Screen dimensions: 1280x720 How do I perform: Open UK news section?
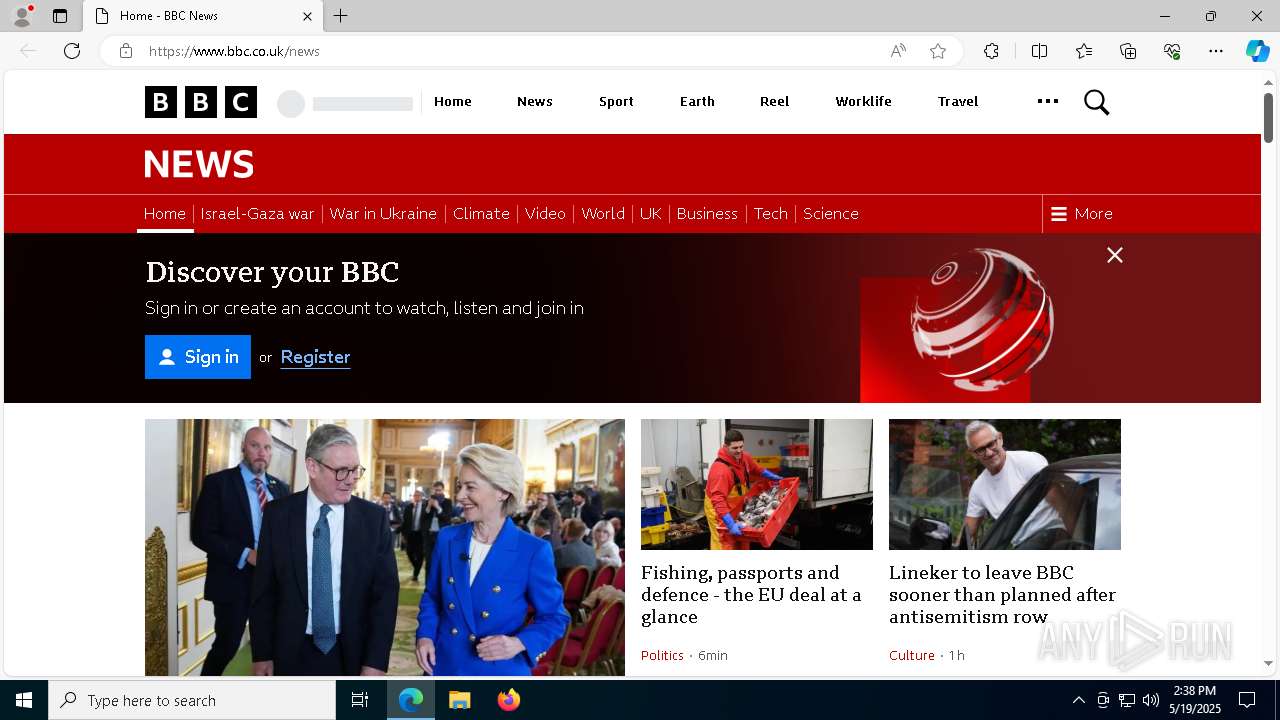[x=651, y=214]
